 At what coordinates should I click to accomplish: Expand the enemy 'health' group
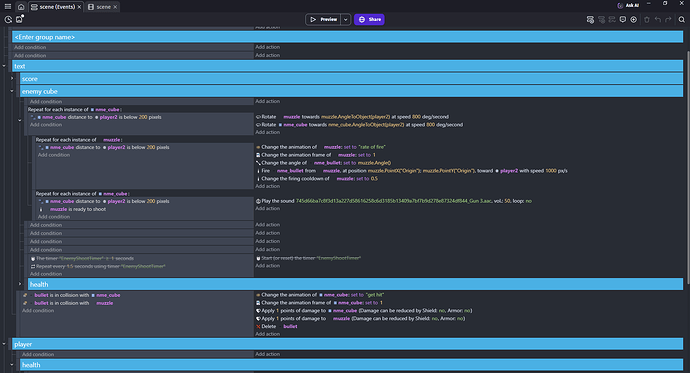(20, 284)
